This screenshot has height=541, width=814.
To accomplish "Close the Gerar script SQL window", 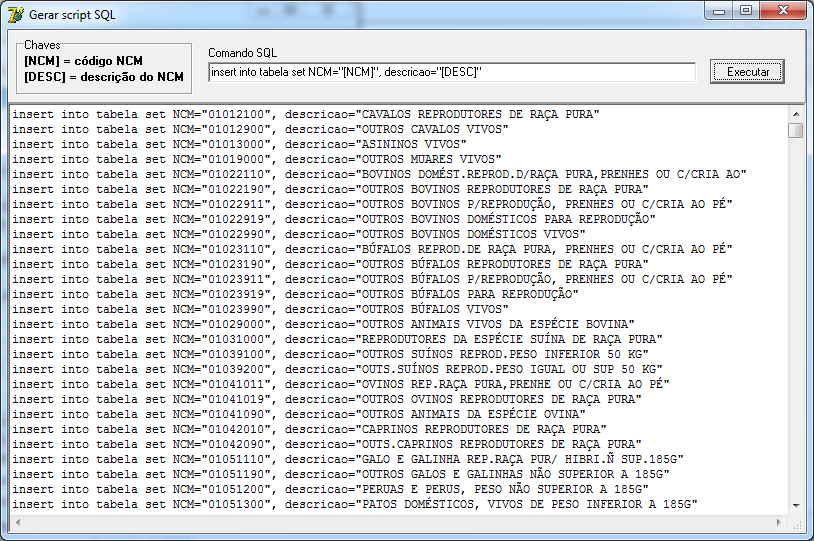I will point(783,11).
